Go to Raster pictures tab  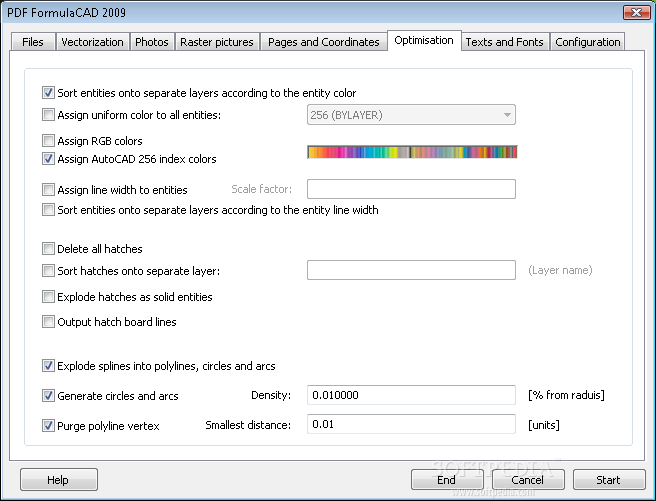[x=217, y=42]
